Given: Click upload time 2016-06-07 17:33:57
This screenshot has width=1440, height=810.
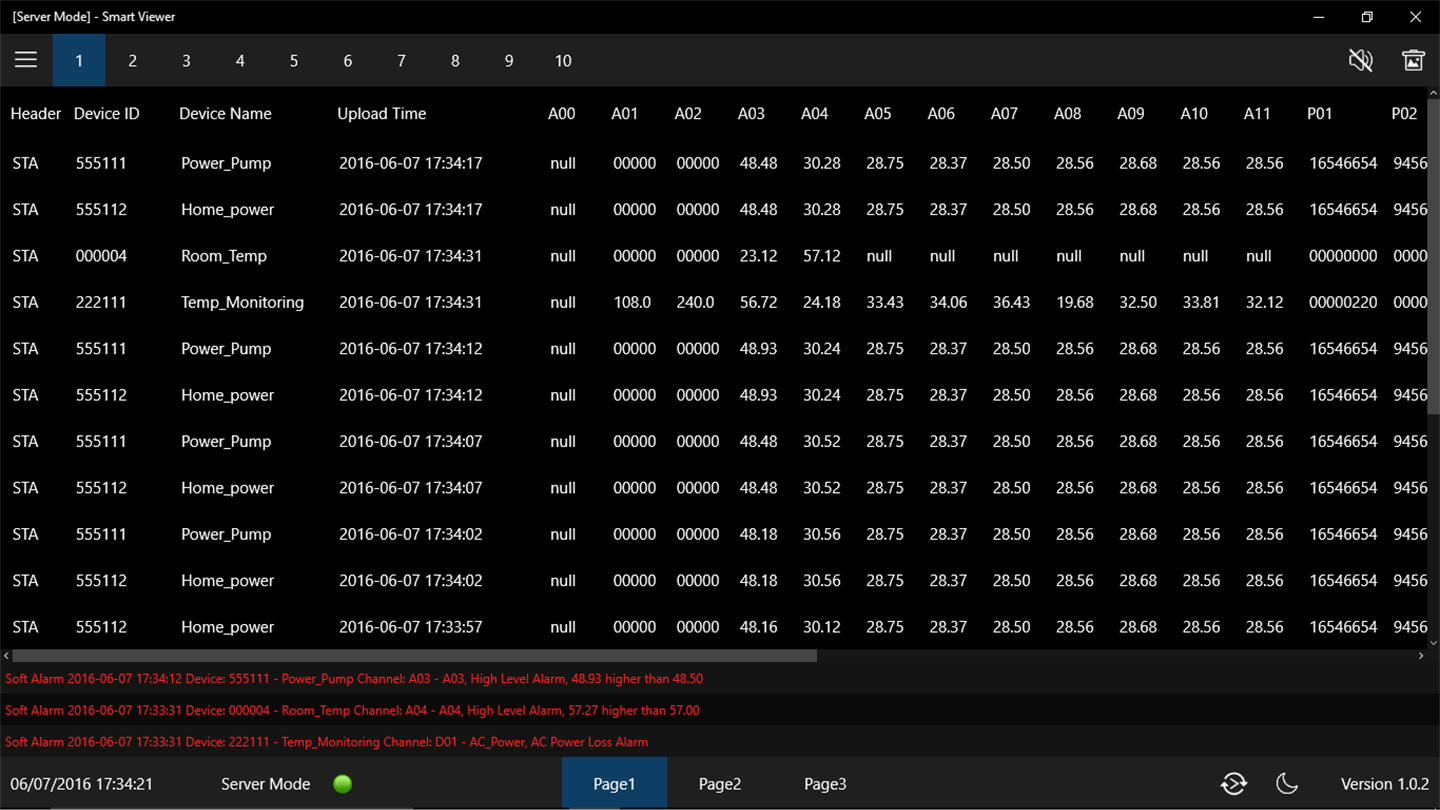Looking at the screenshot, I should [410, 627].
